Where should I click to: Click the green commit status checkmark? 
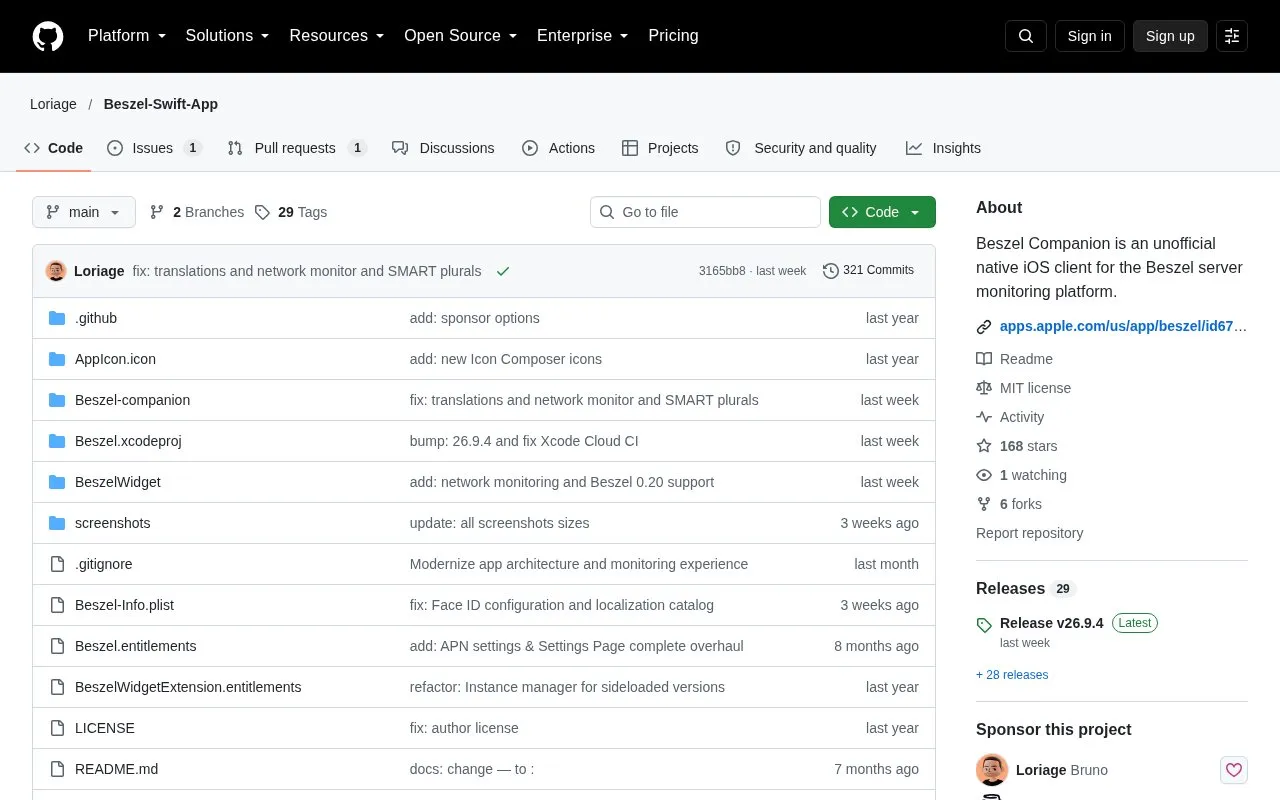503,271
